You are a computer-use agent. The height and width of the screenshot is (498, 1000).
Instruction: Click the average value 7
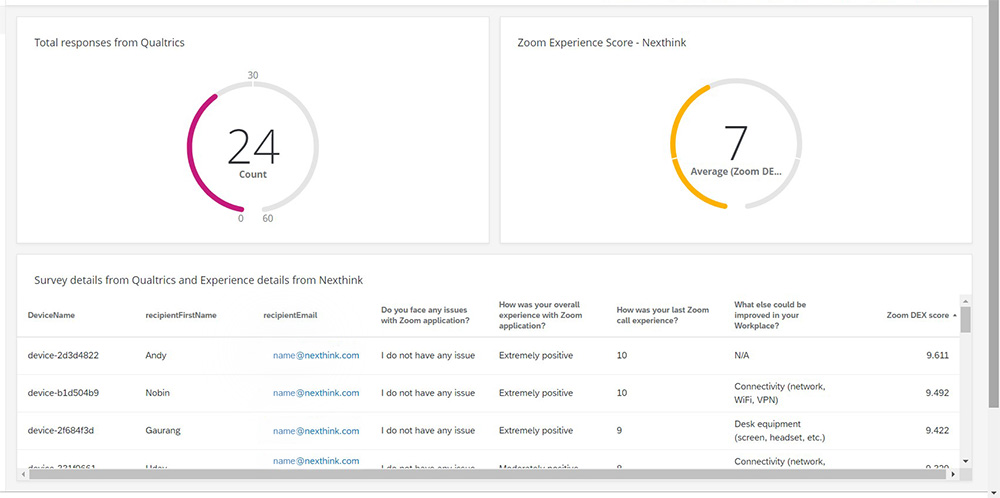[735, 143]
